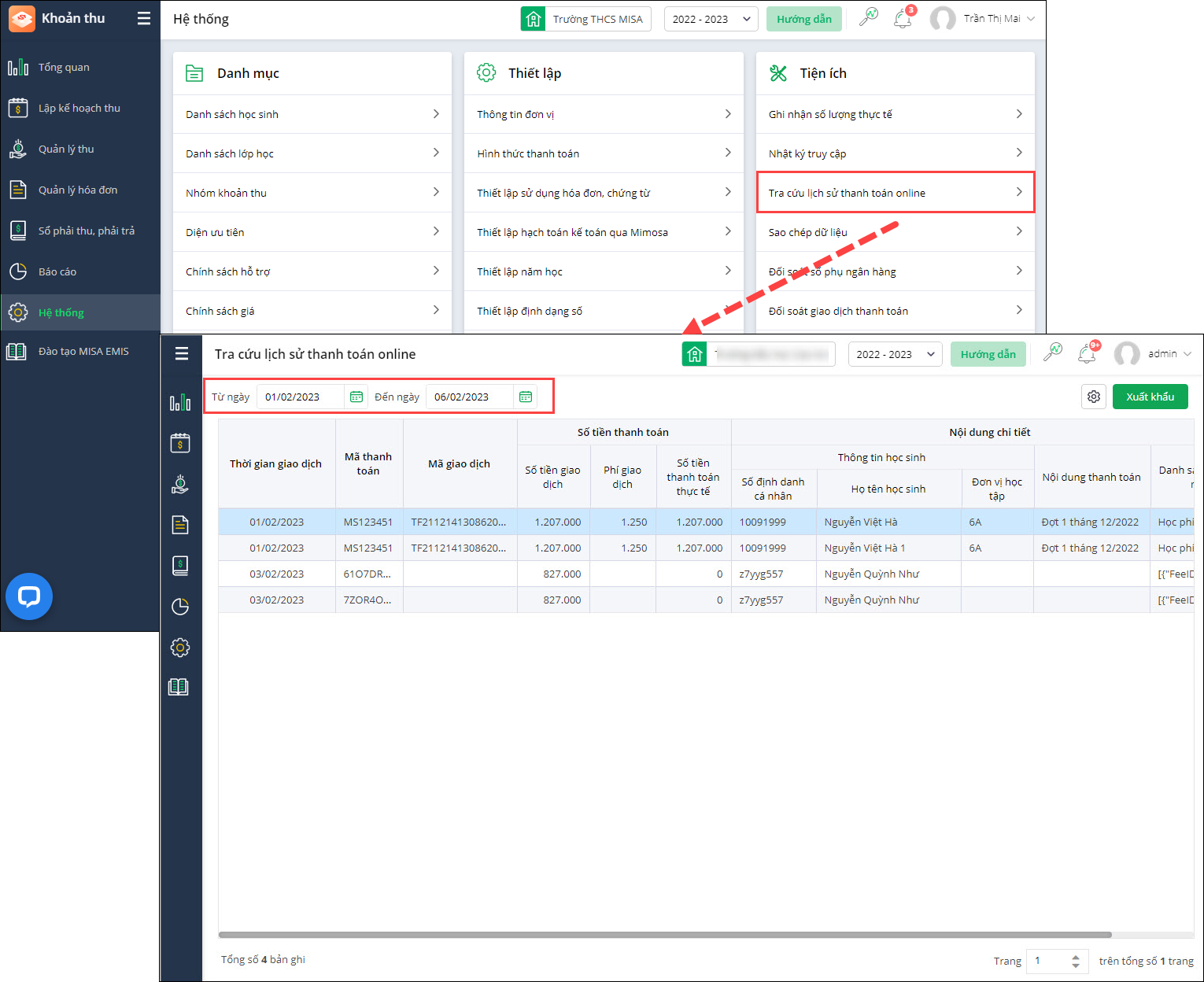Click the green home icon in Tra cứu window header
Screen dimensions: 1204x982
click(695, 354)
